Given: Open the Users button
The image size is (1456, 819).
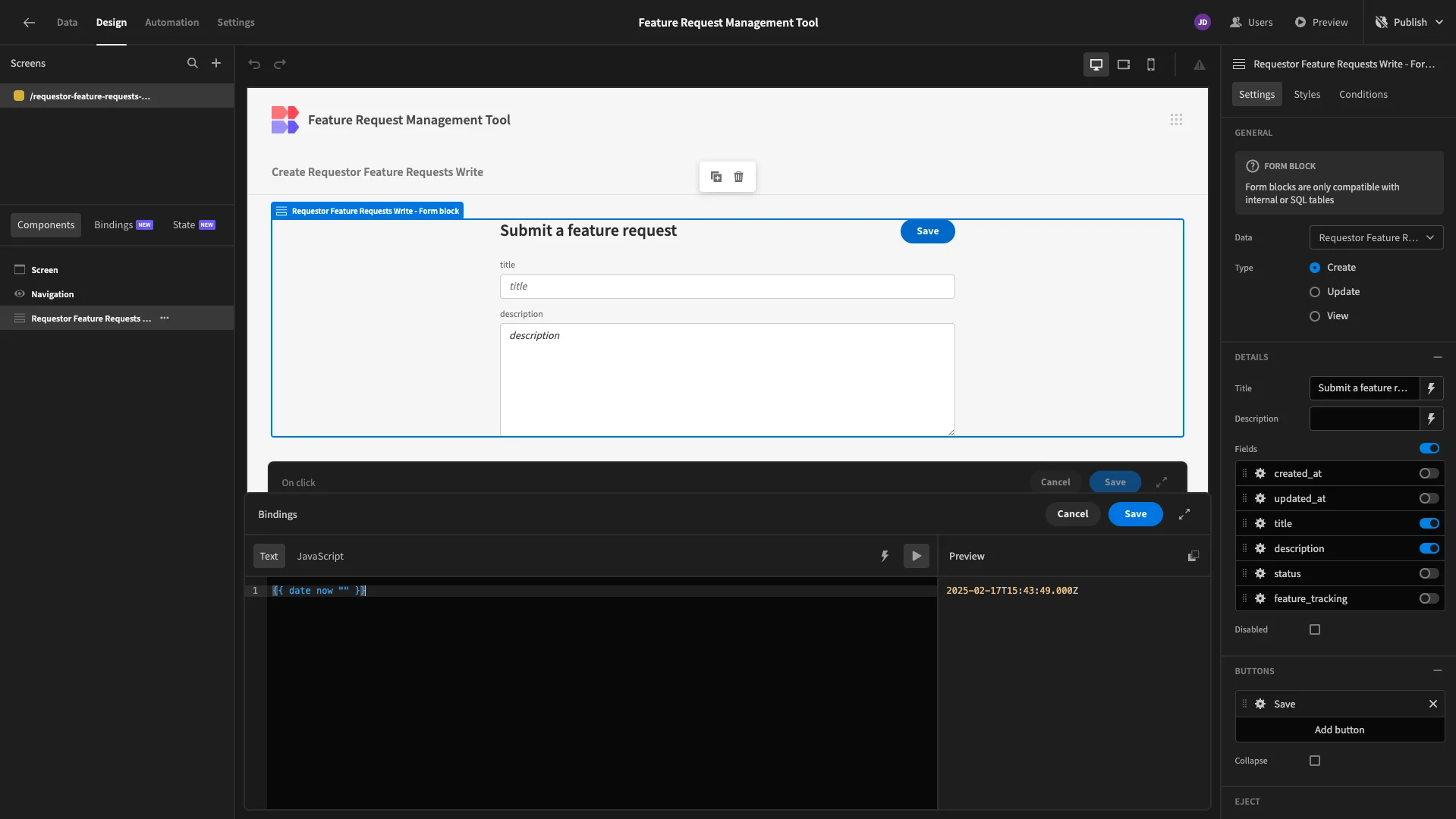Looking at the screenshot, I should pyautogui.click(x=1251, y=23).
